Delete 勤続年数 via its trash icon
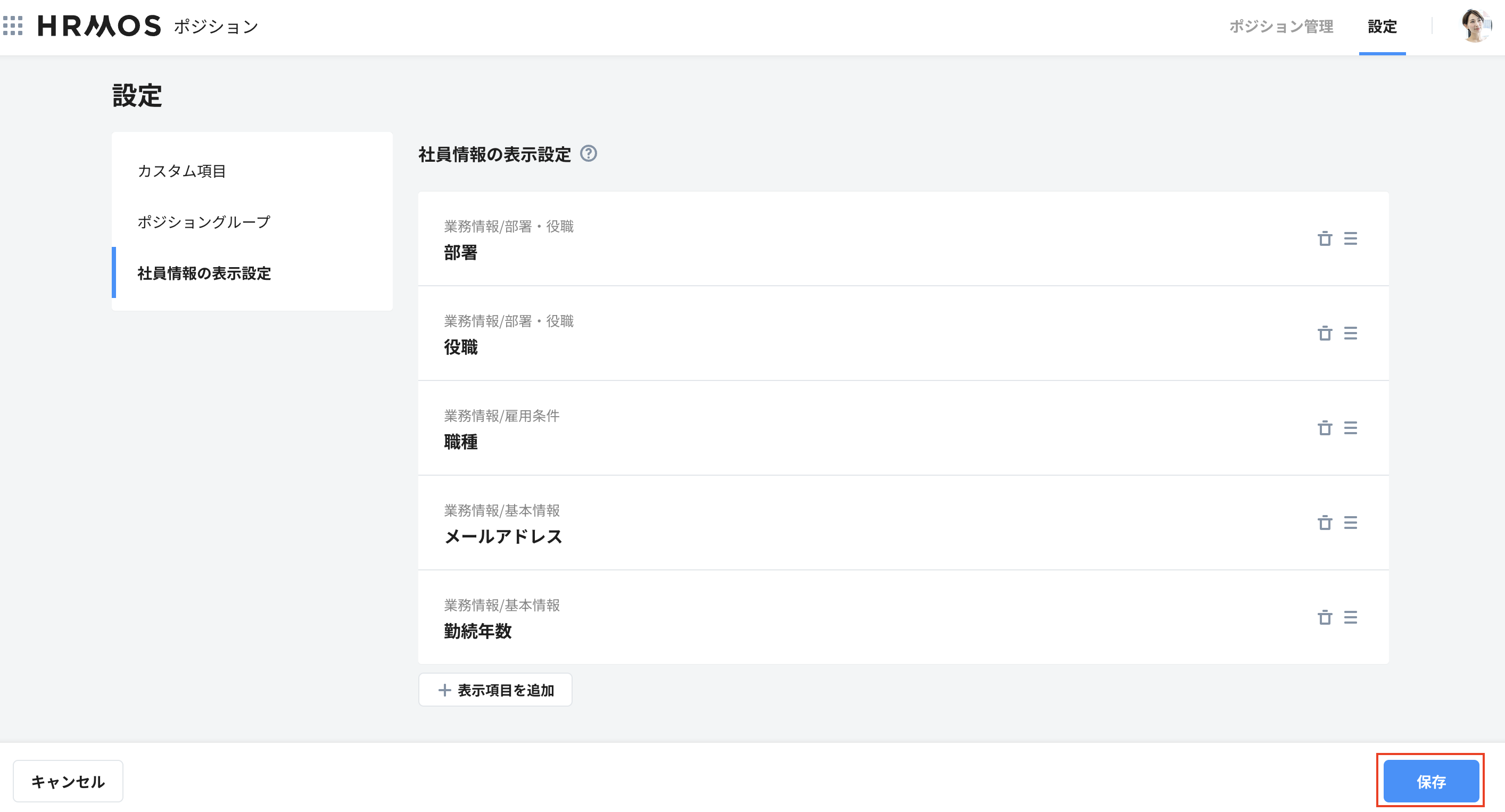 tap(1325, 617)
